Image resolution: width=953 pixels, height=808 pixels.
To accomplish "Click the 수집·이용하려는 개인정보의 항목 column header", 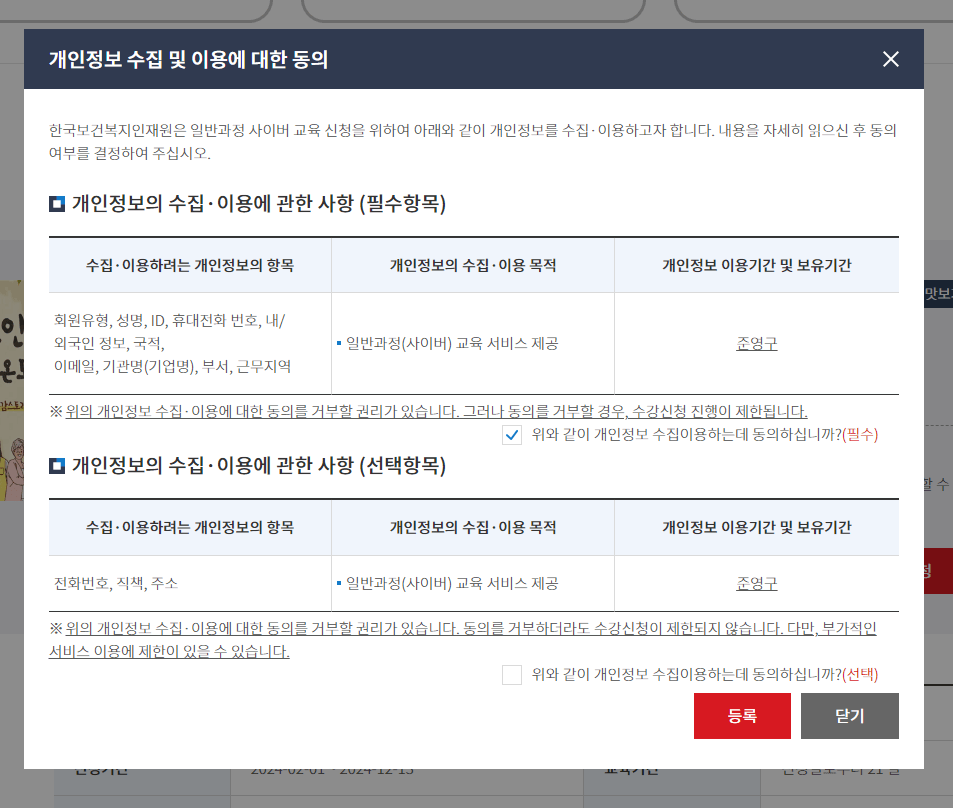I will 190,263.
